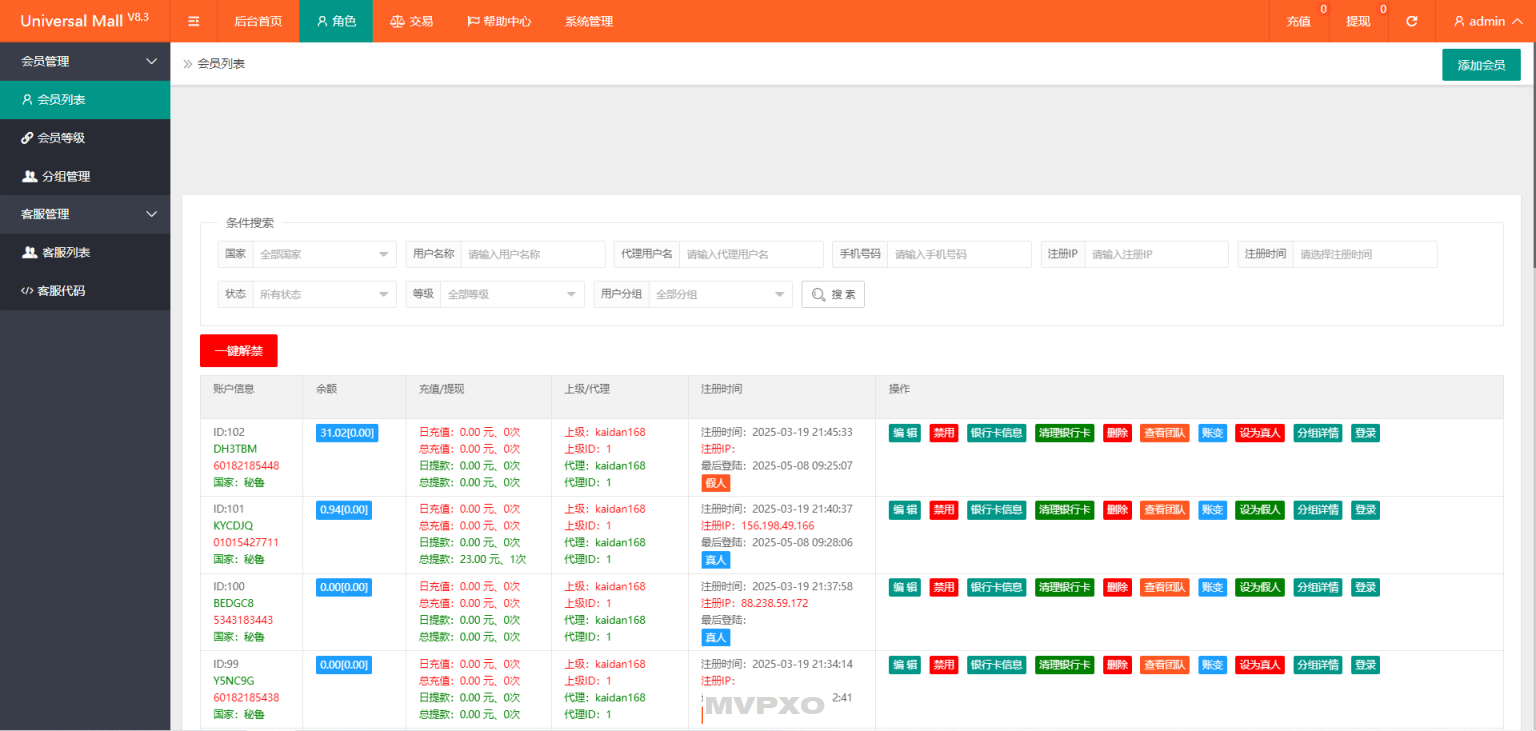
Task: Click the 真人 tag in ID:101 row
Action: pos(716,560)
